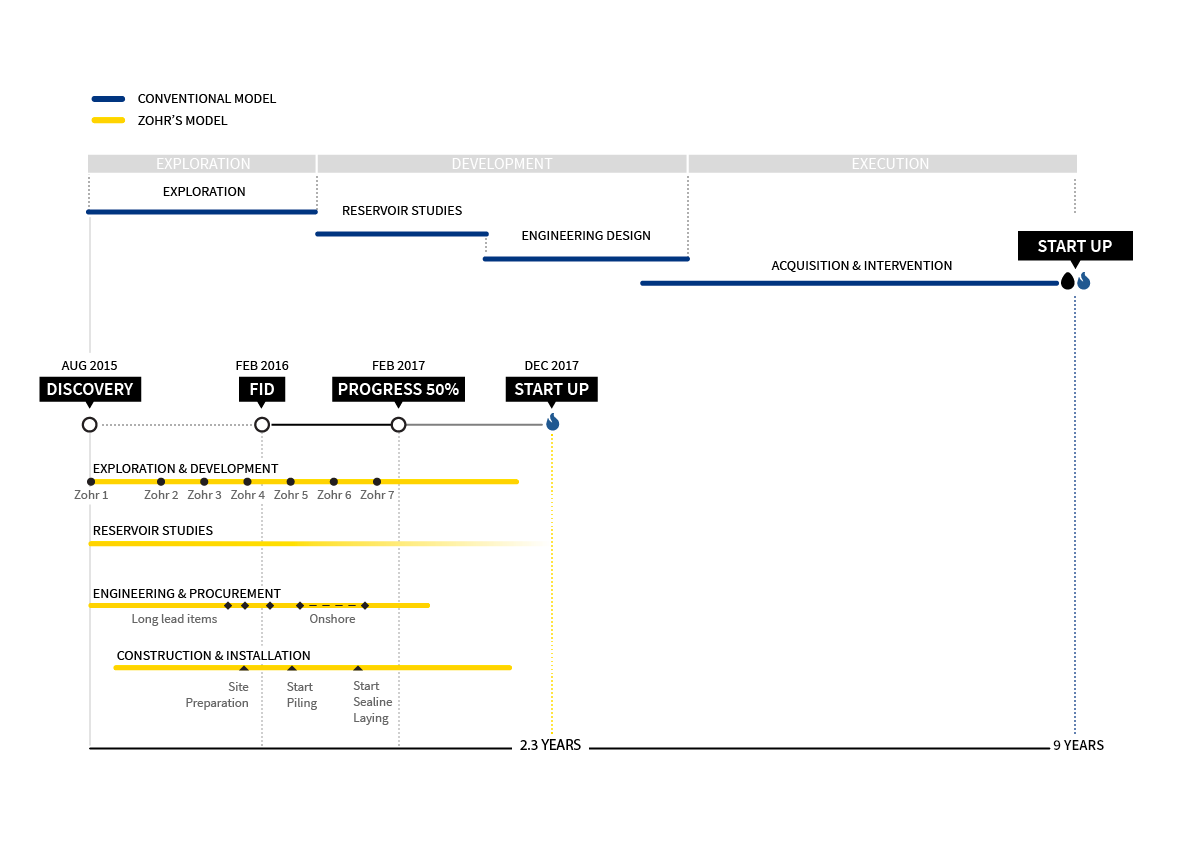Click the EXECUTION gray header segment
Image resolution: width=1183 pixels, height=863 pixels.
(x=883, y=164)
